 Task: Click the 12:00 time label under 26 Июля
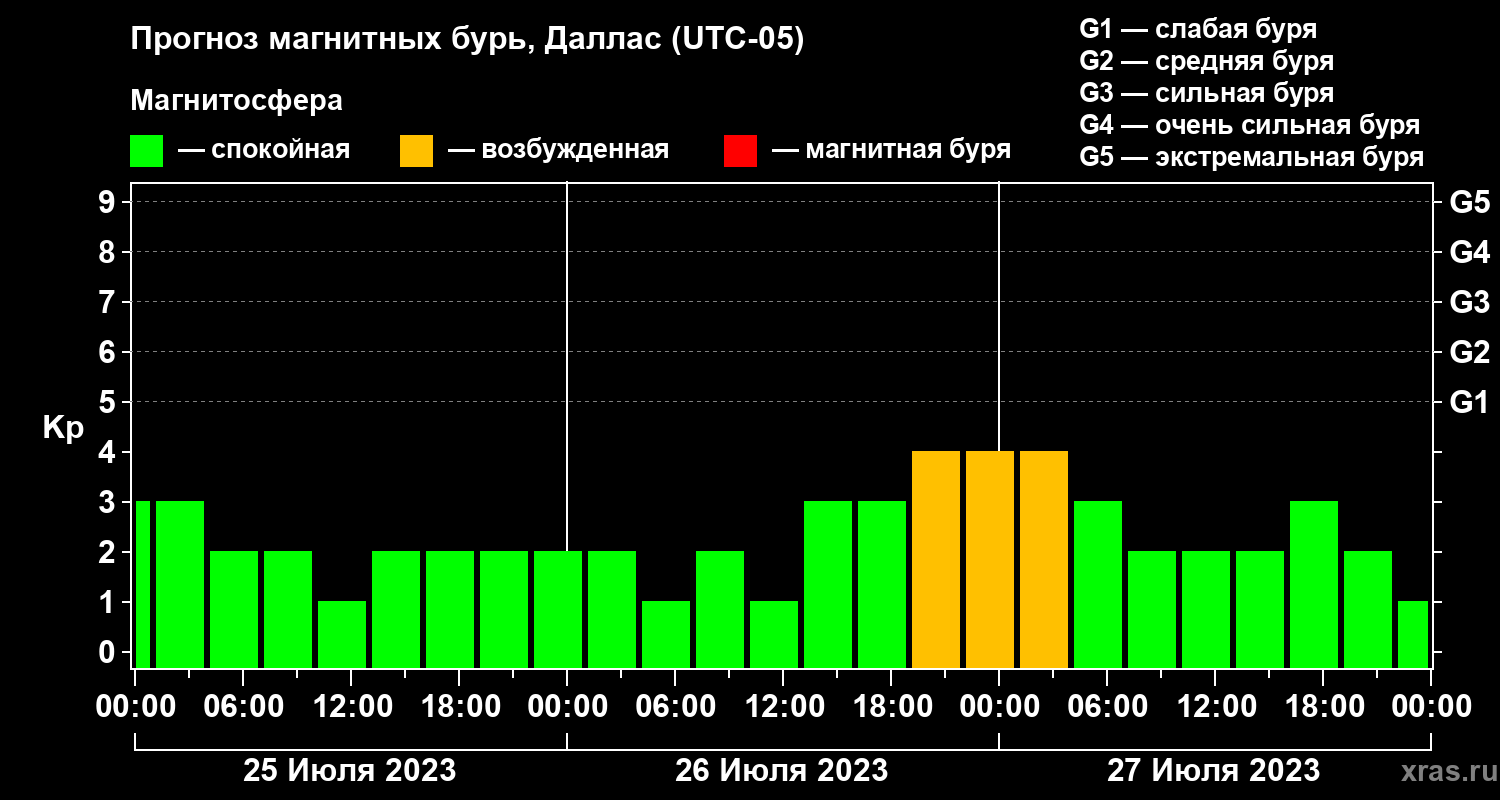click(783, 706)
